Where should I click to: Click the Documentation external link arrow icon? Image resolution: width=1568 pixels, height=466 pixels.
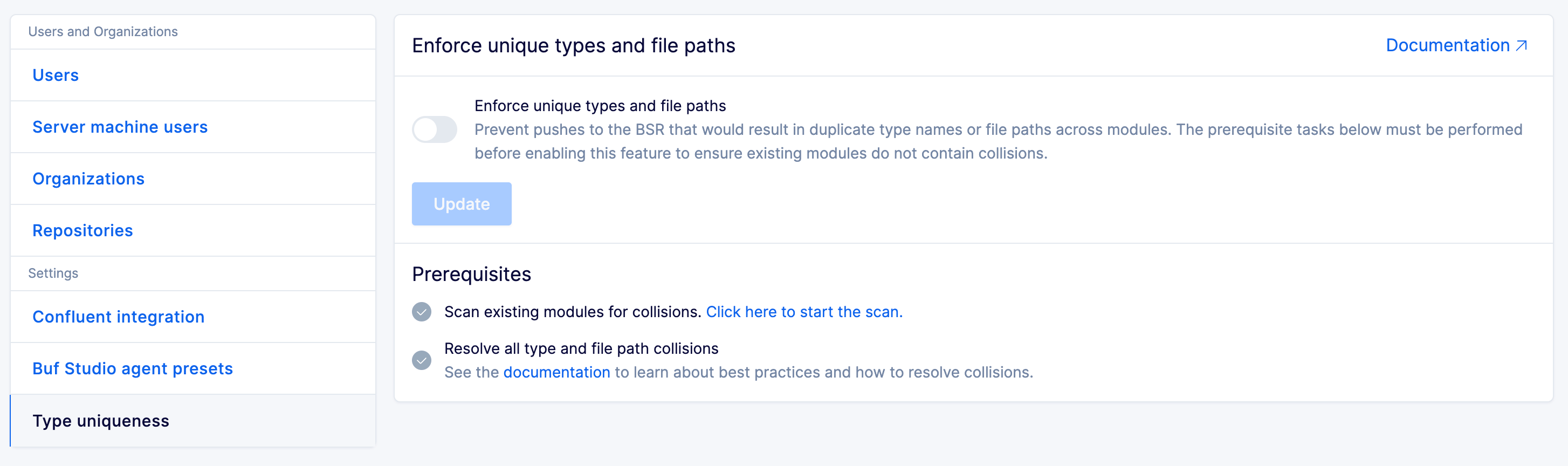[1522, 46]
